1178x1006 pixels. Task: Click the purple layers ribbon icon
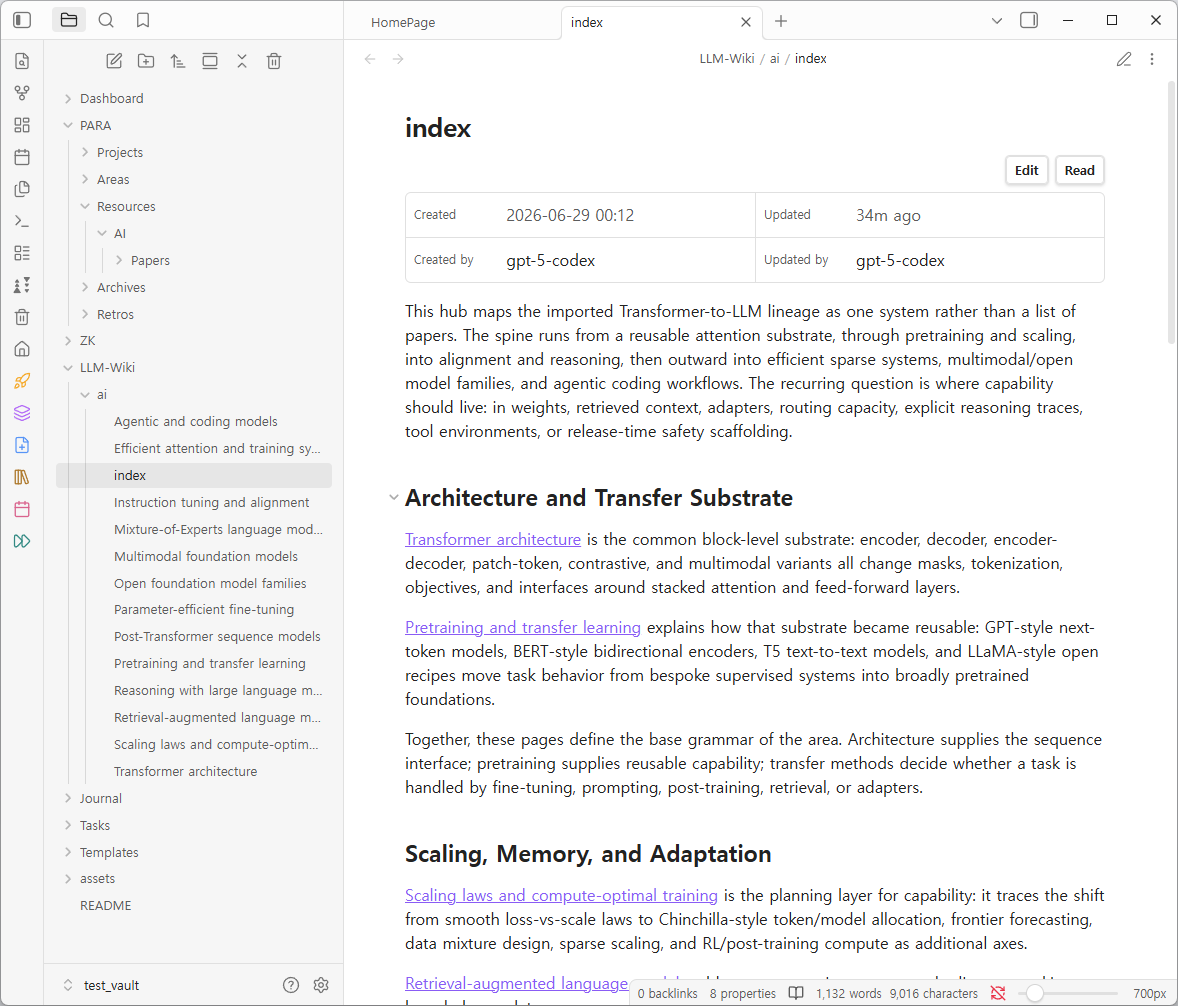pos(22,412)
